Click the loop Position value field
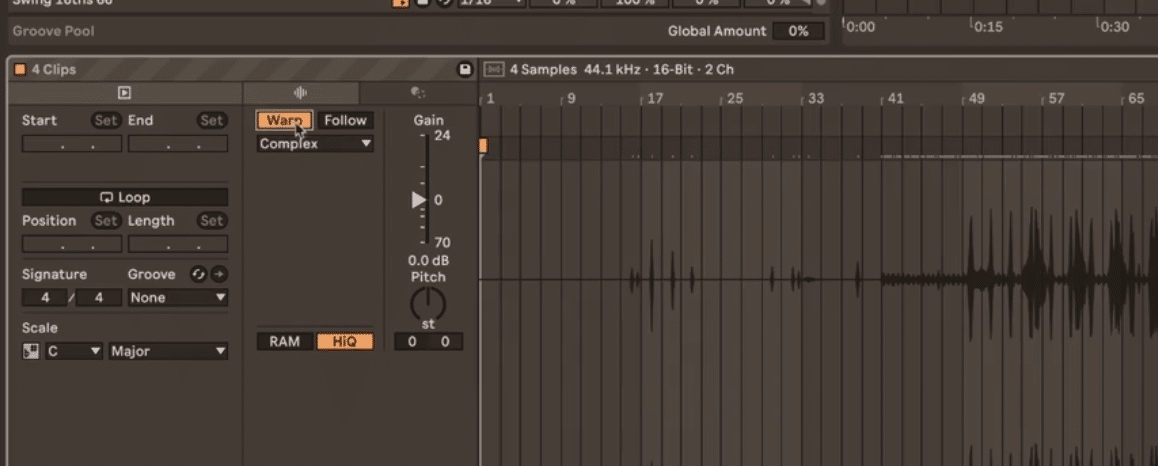The image size is (1158, 466). point(72,244)
